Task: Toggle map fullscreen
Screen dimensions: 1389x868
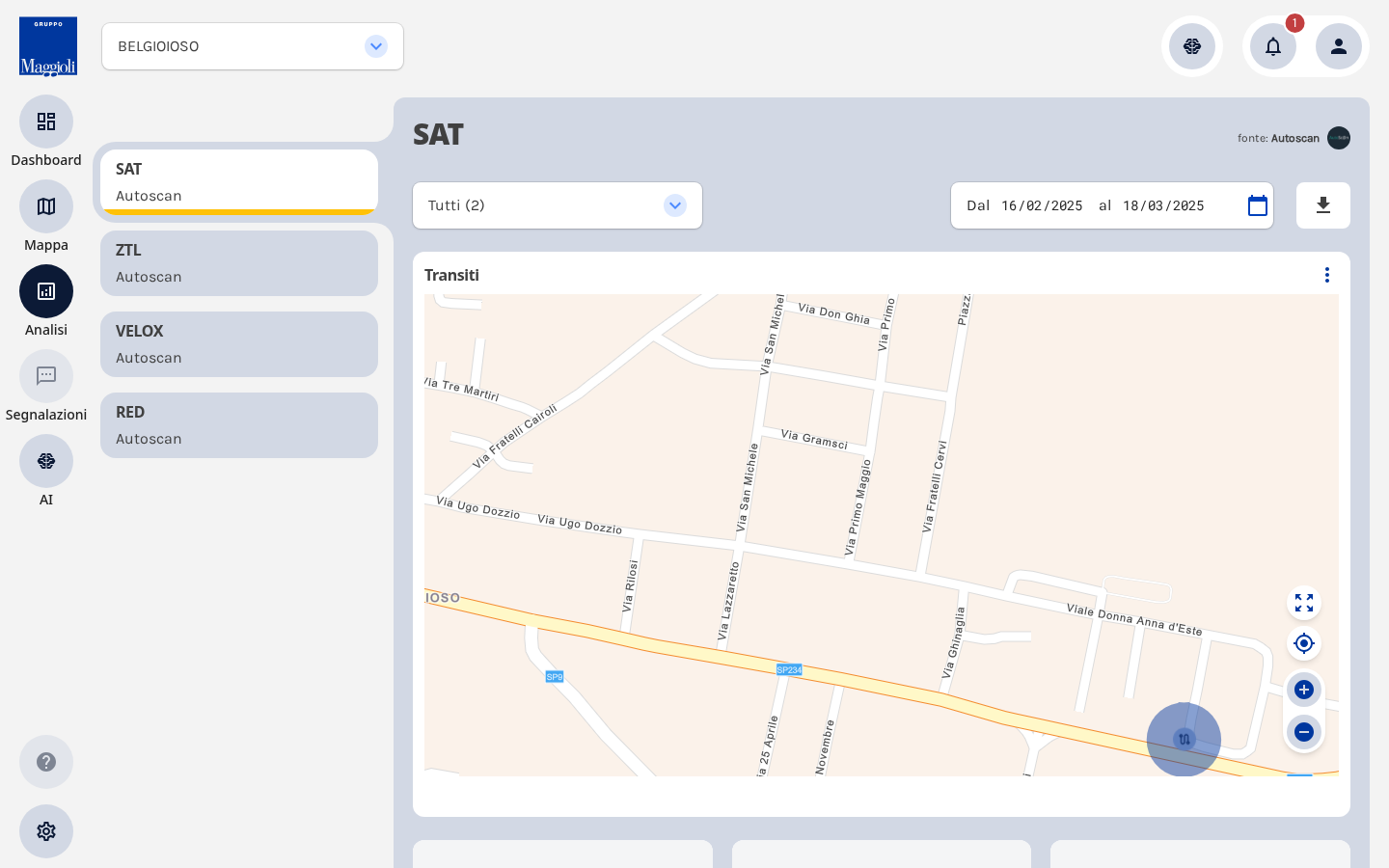Action: [1304, 603]
